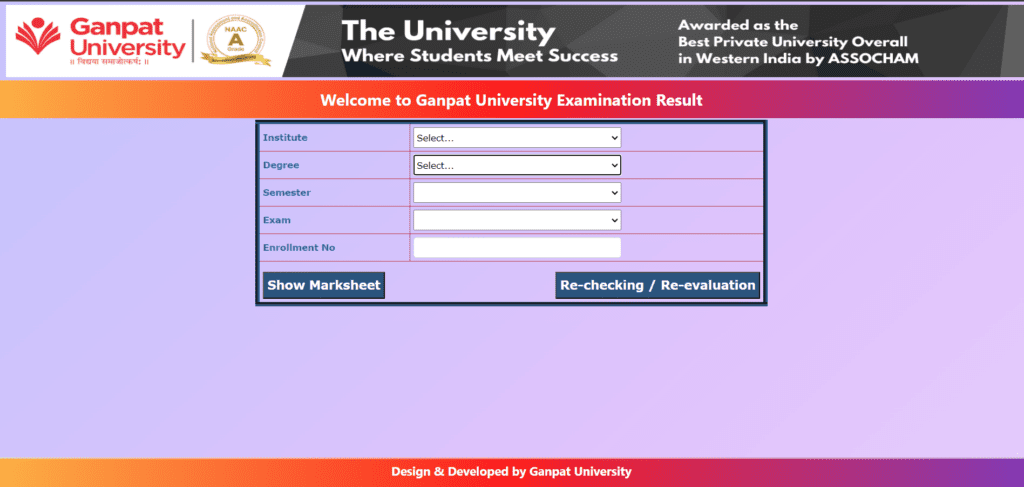Focus the Enrollment No input field

tap(517, 247)
